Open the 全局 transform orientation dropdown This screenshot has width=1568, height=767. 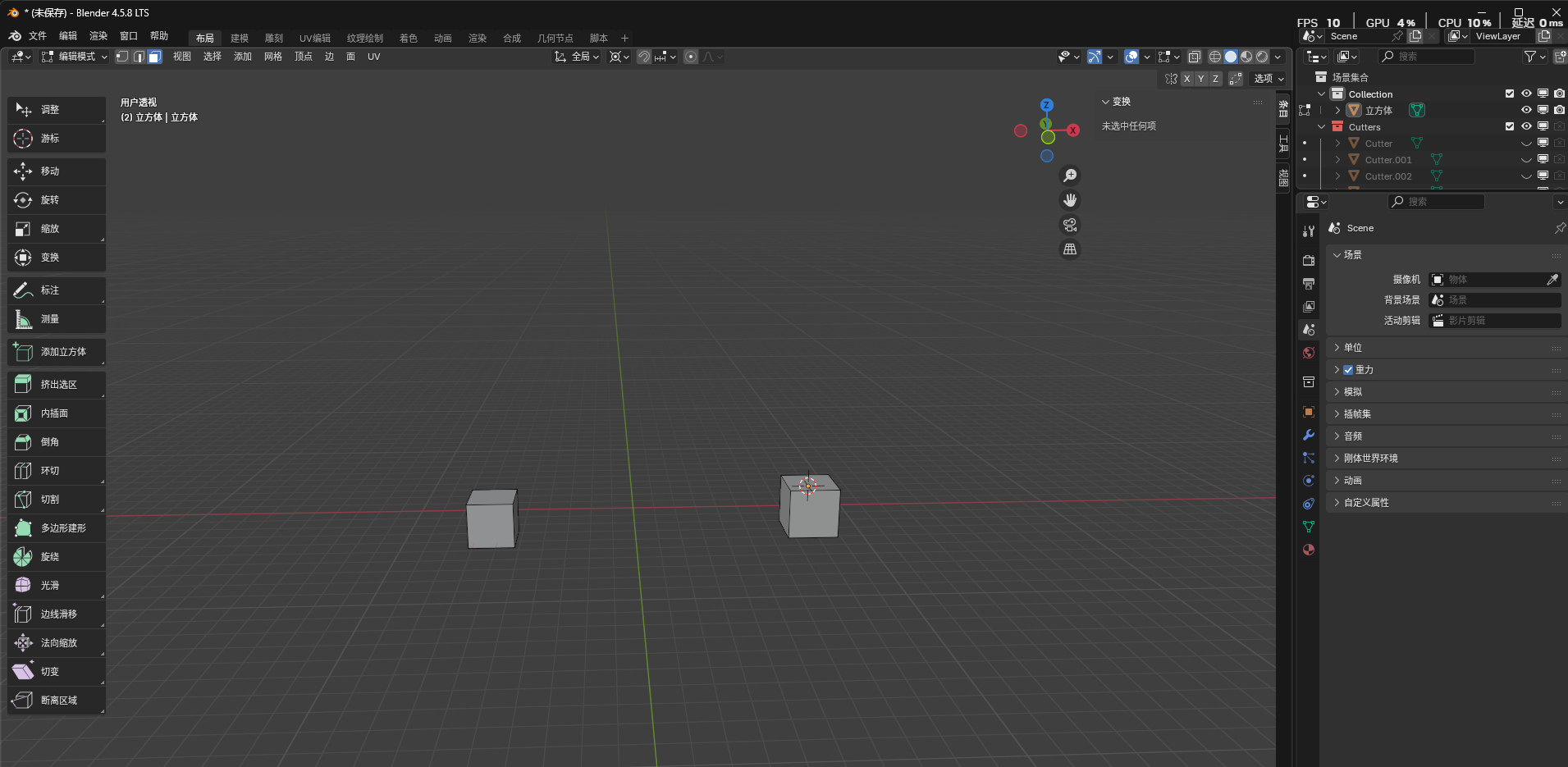click(x=577, y=57)
